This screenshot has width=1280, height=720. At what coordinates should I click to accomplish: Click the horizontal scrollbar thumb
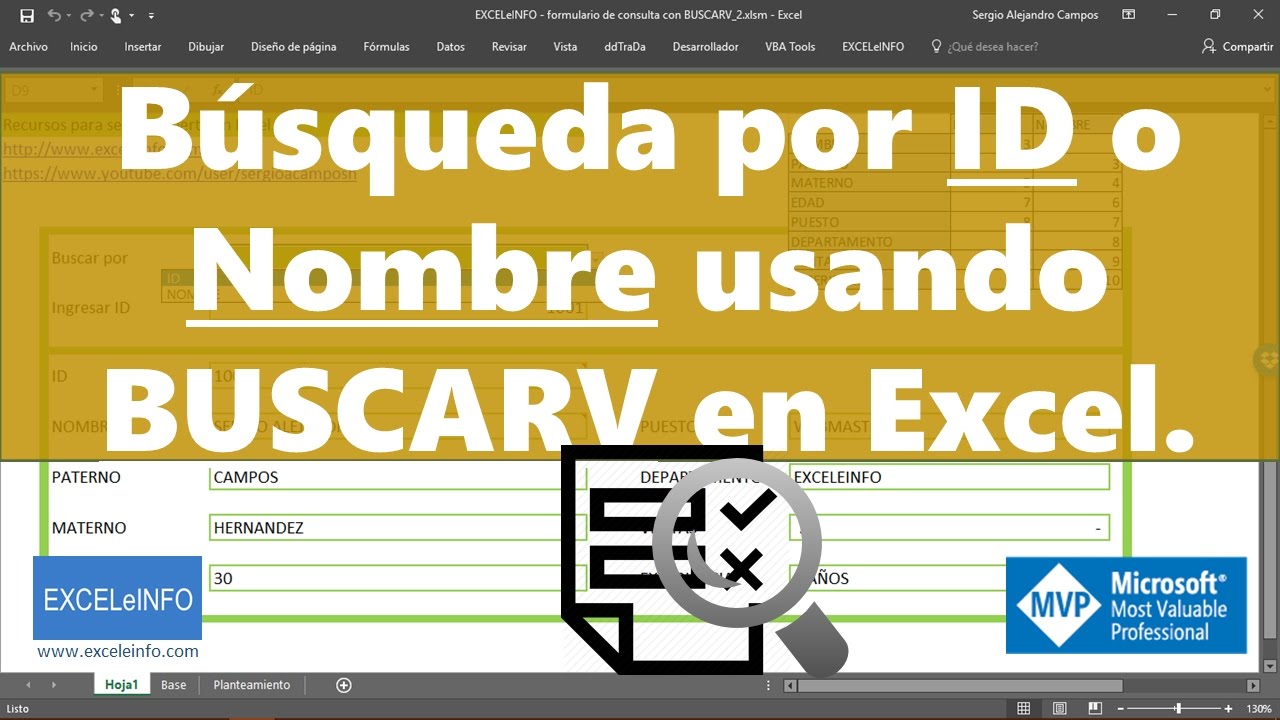pyautogui.click(x=960, y=686)
